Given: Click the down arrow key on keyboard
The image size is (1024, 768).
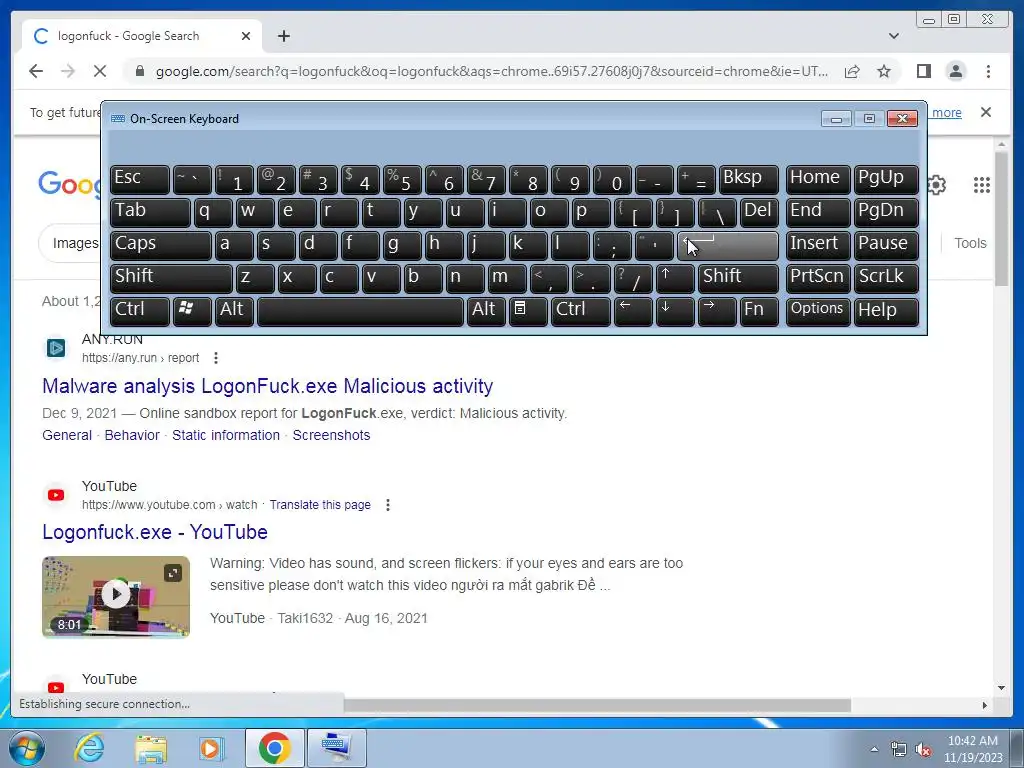Looking at the screenshot, I should [675, 312].
